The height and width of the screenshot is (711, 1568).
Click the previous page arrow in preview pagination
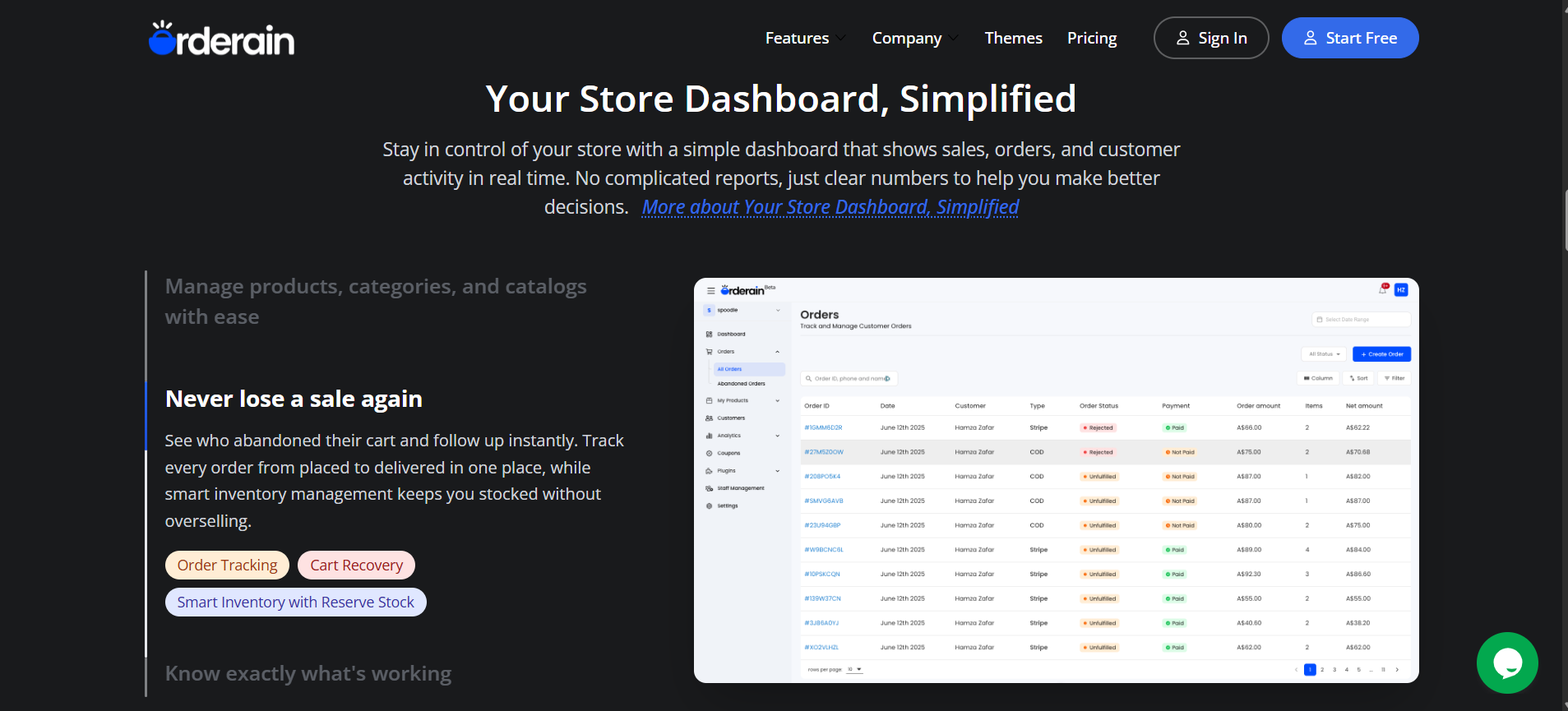(1297, 670)
